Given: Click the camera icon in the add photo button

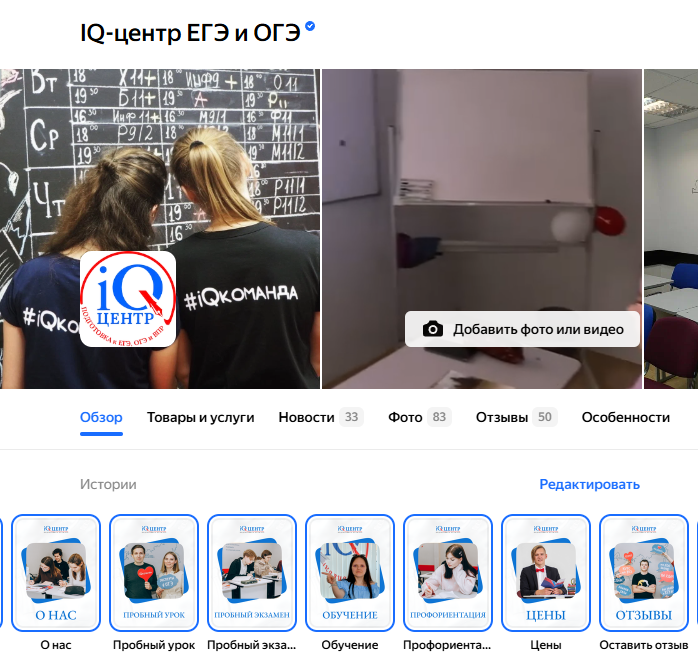Looking at the screenshot, I should coord(433,329).
